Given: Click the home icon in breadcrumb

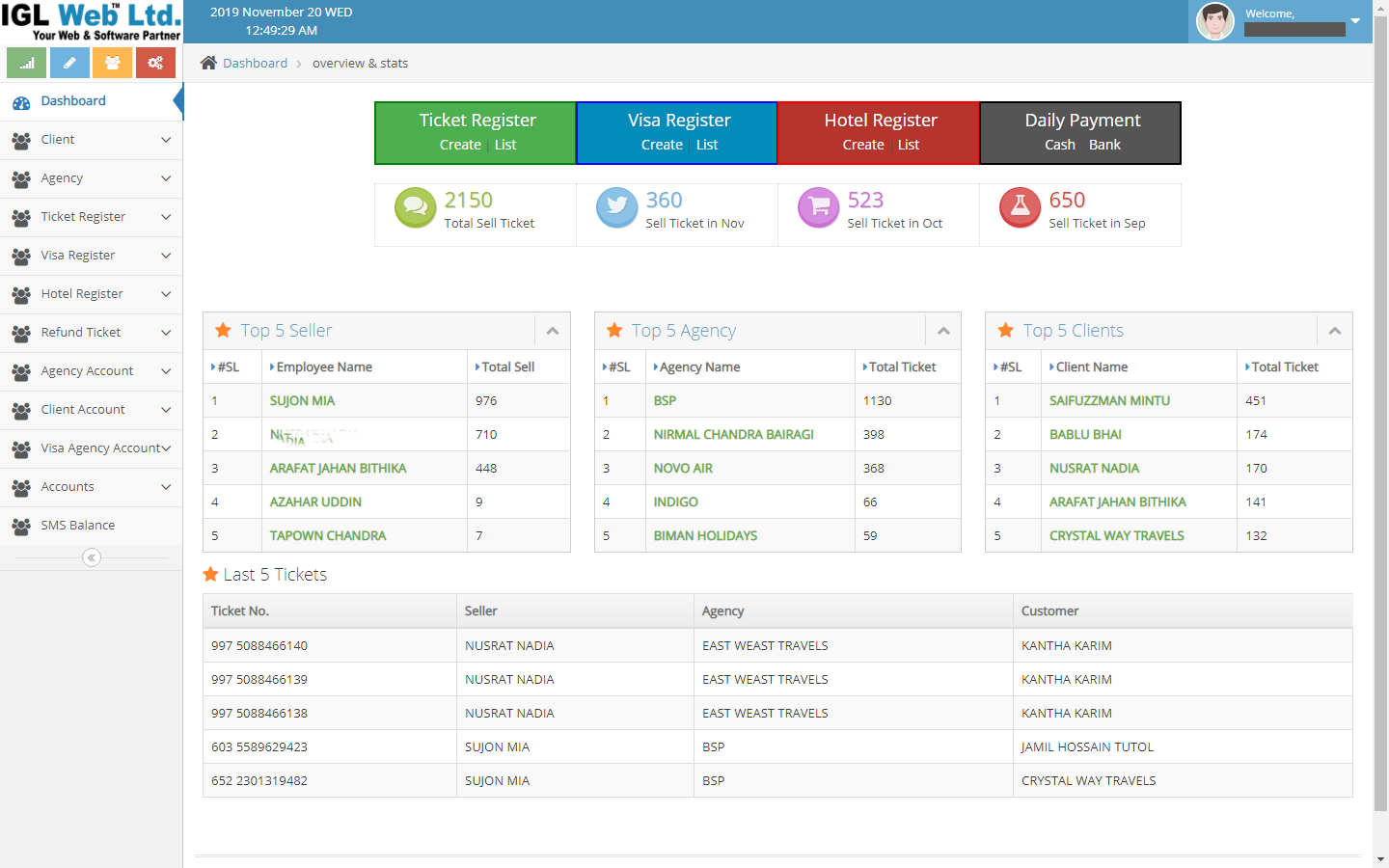Looking at the screenshot, I should (208, 63).
